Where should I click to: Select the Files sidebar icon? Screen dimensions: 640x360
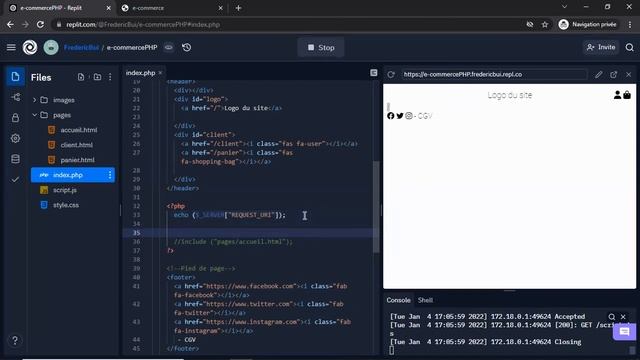pos(16,77)
